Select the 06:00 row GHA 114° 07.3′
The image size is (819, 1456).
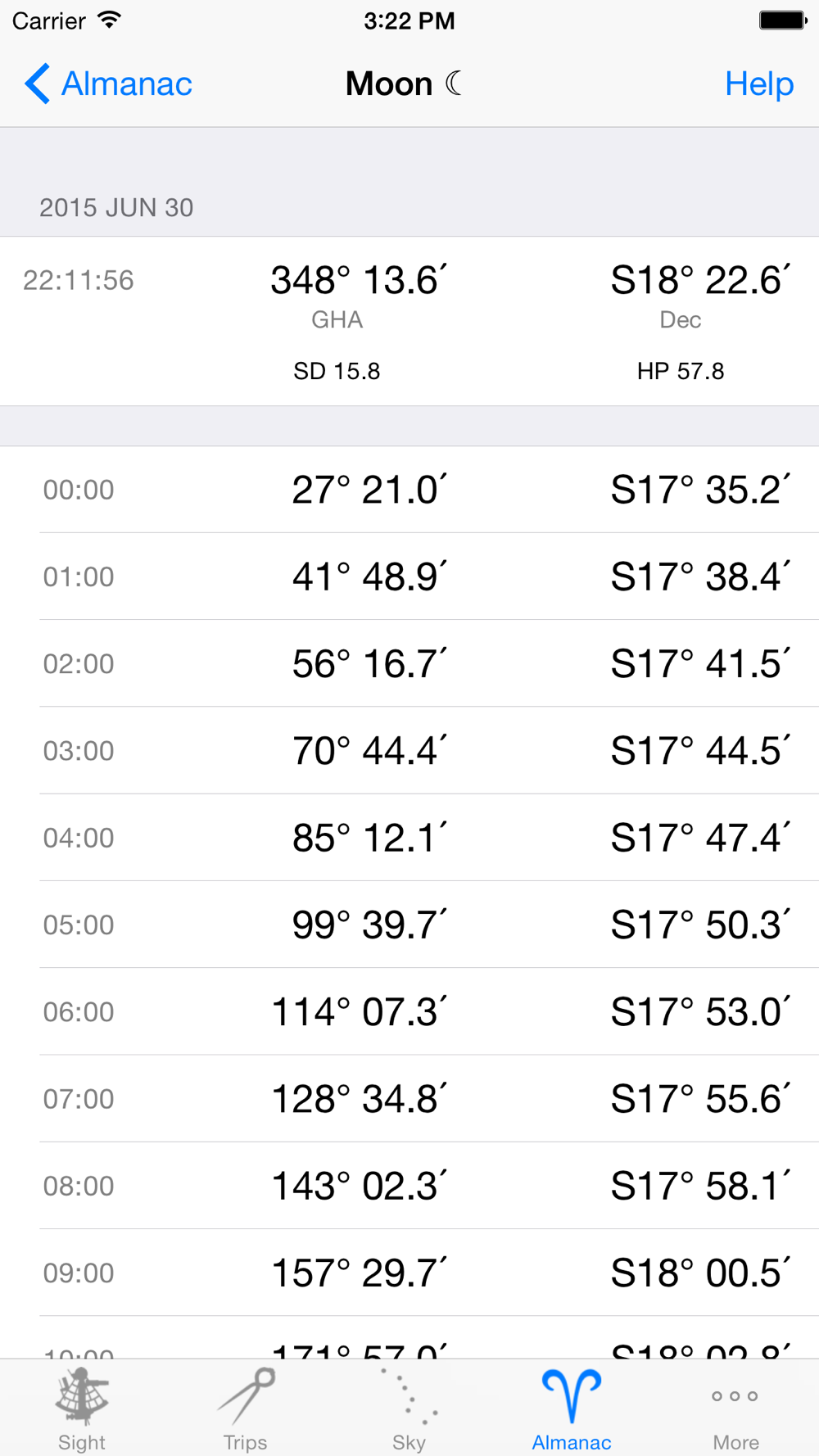click(409, 1011)
